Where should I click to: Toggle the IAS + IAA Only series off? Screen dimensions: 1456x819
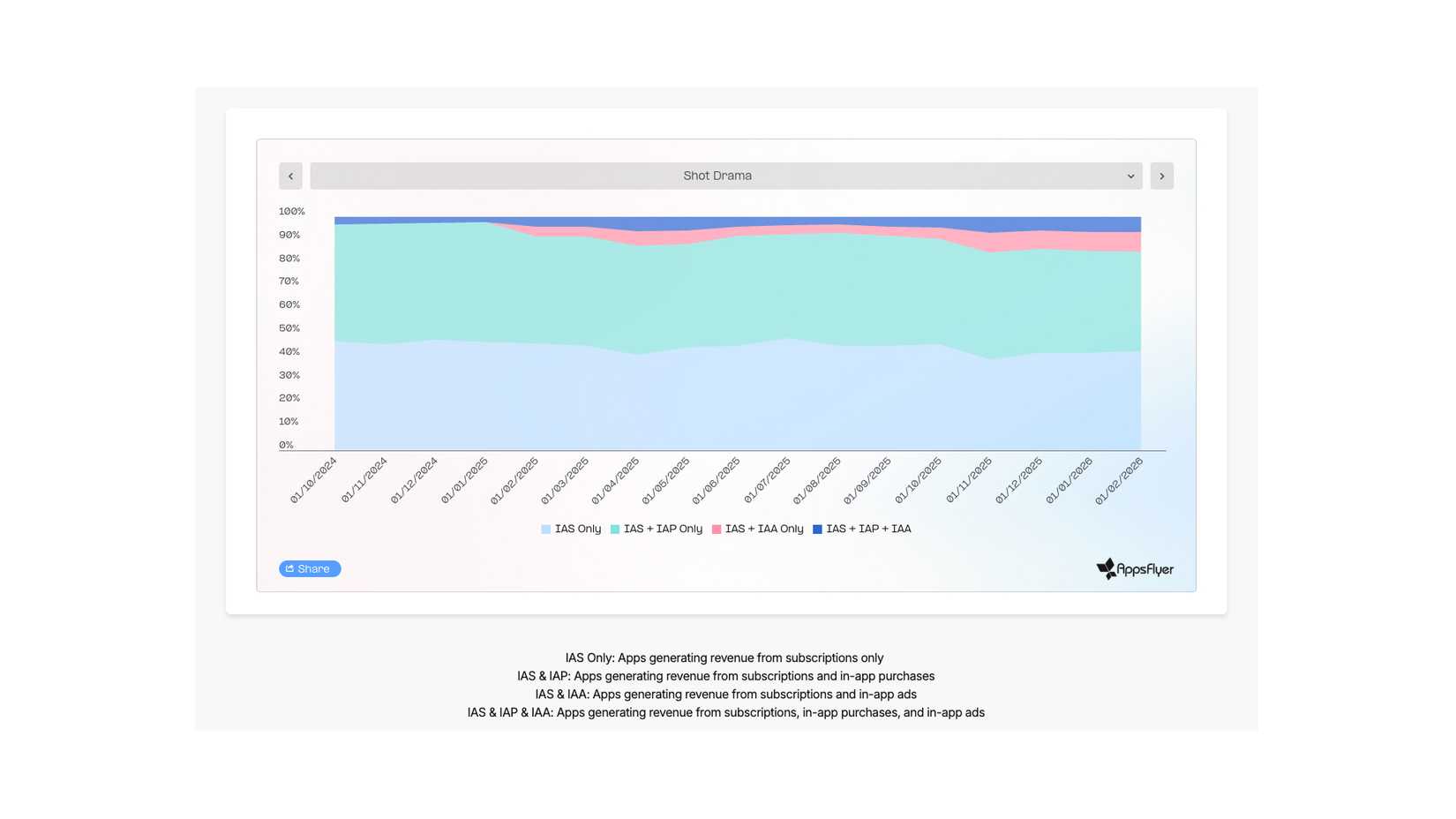pyautogui.click(x=757, y=529)
